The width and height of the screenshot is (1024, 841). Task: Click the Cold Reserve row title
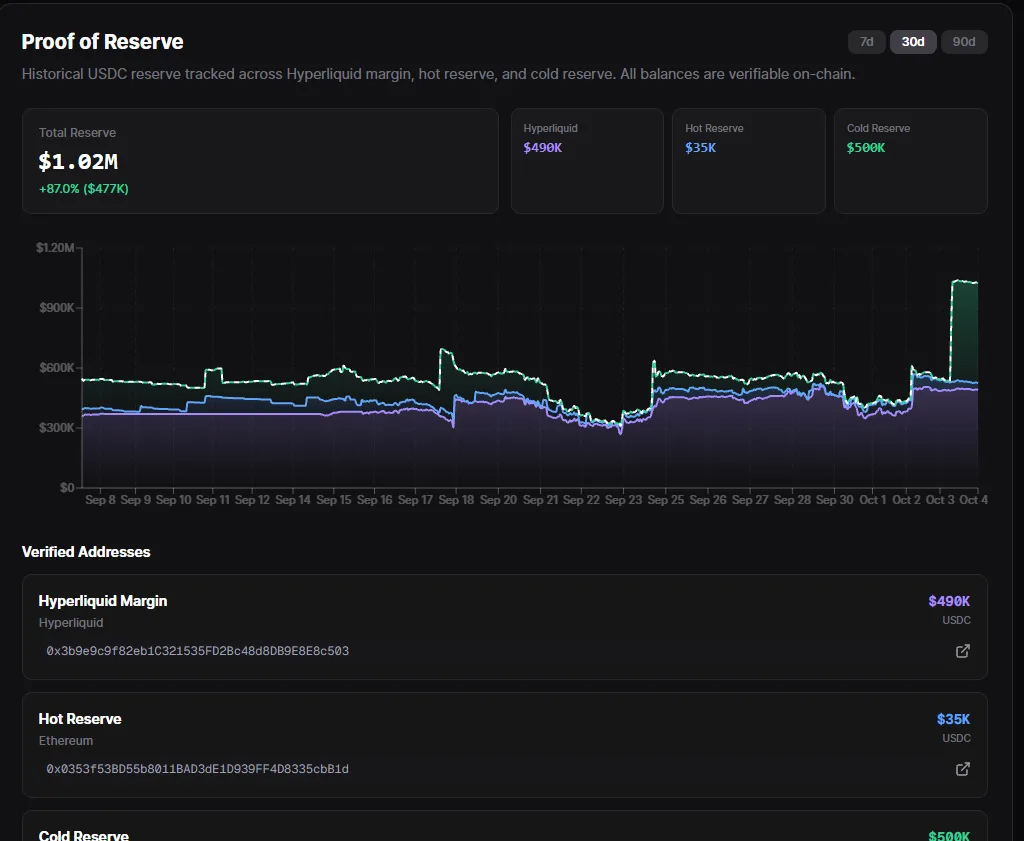point(84,835)
